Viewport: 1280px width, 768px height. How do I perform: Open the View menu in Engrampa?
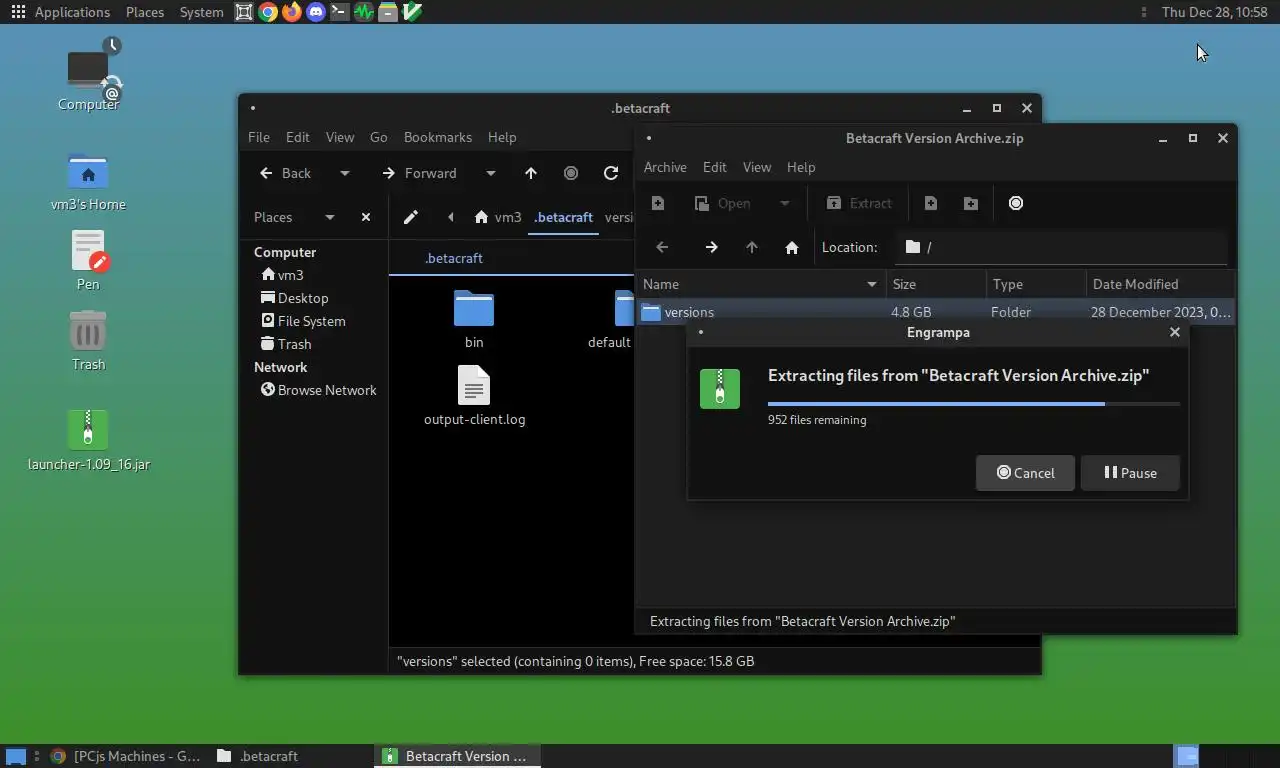click(x=756, y=167)
